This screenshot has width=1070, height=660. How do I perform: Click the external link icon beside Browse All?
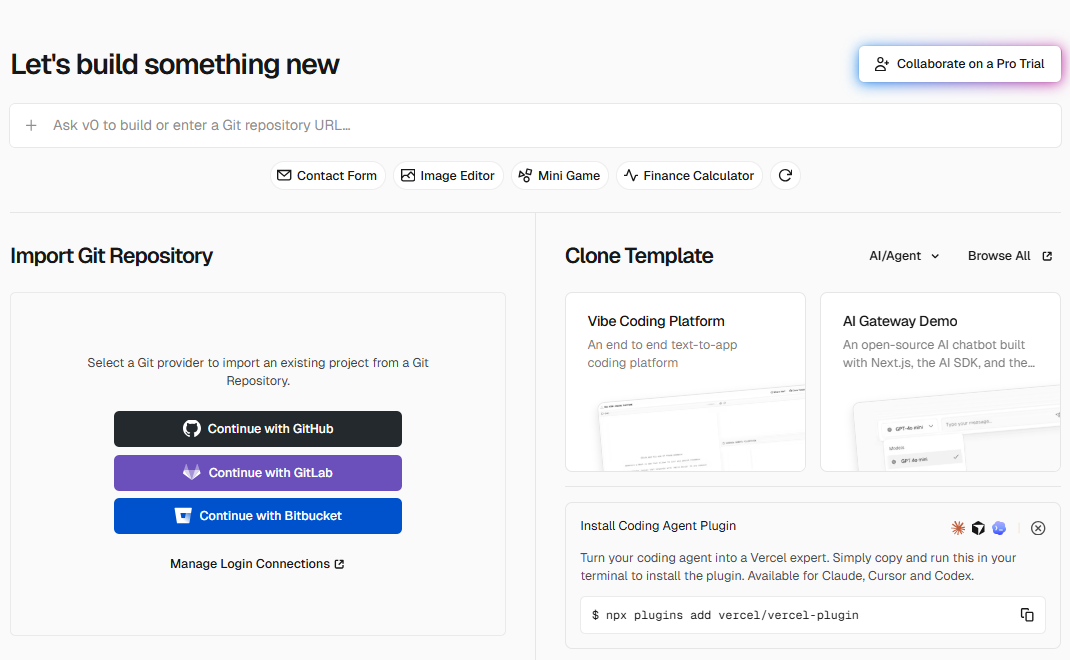pyautogui.click(x=1047, y=256)
